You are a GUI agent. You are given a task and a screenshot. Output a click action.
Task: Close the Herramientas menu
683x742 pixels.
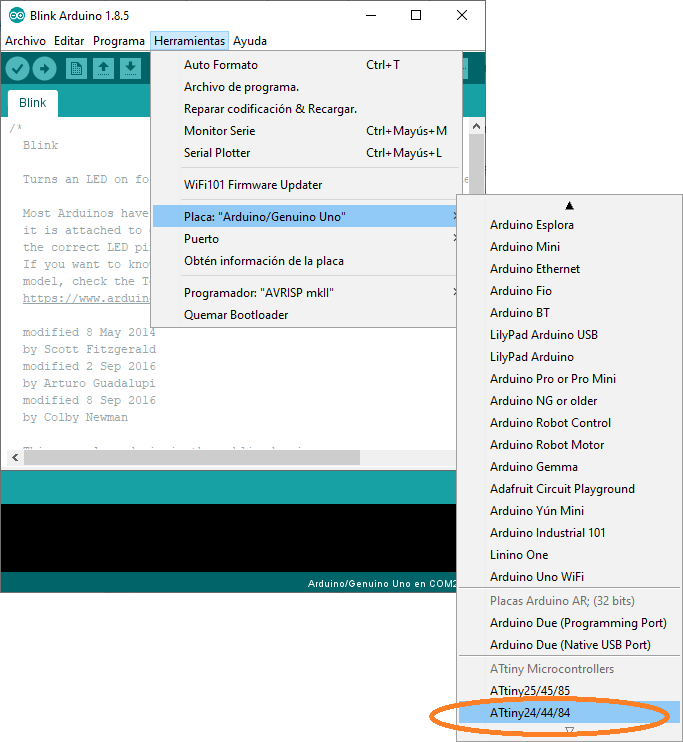(x=189, y=41)
